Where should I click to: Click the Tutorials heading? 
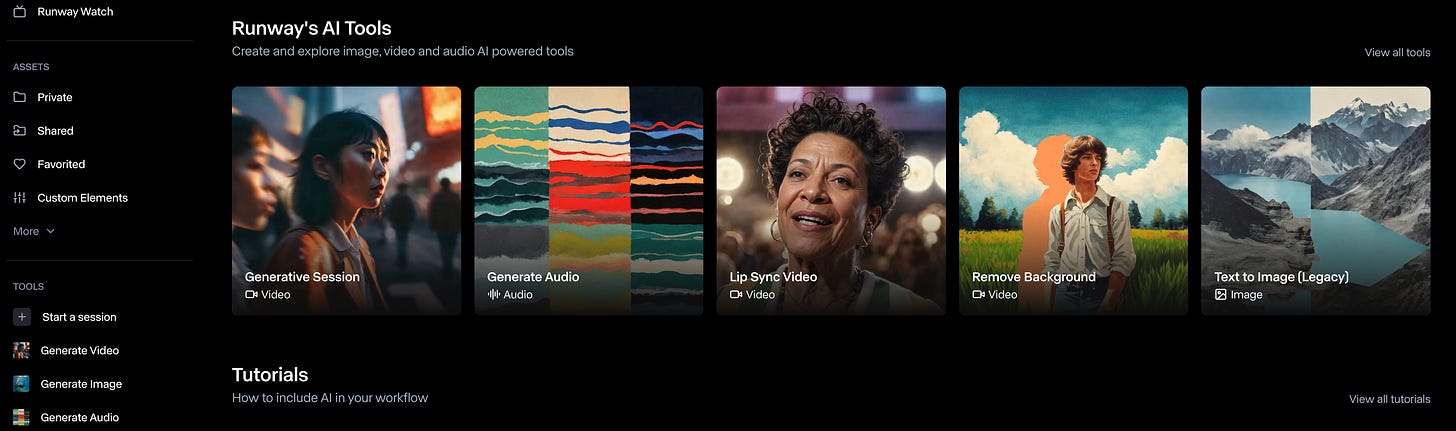point(270,375)
